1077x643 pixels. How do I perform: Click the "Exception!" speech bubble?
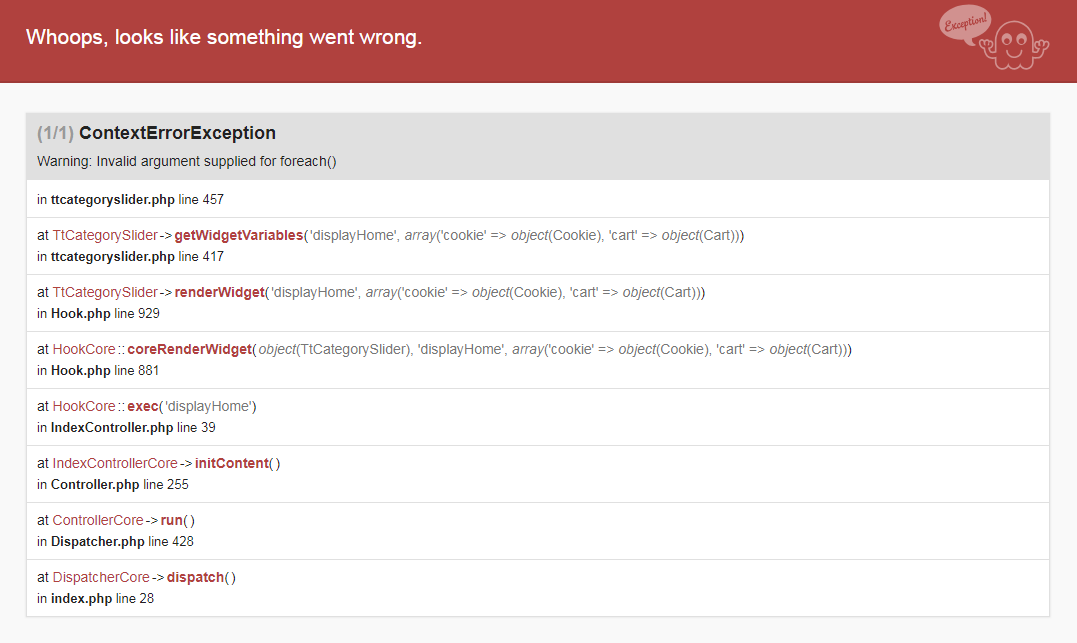click(x=965, y=24)
